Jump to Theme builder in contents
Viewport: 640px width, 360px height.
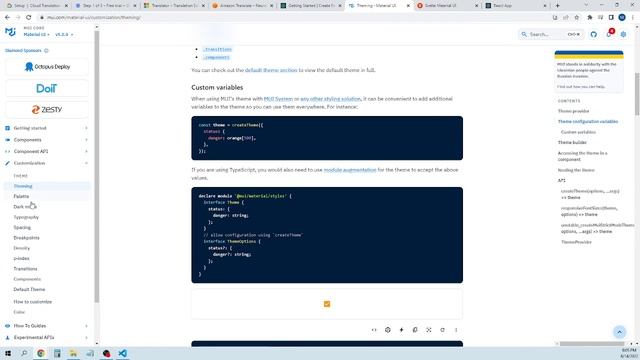[x=572, y=142]
